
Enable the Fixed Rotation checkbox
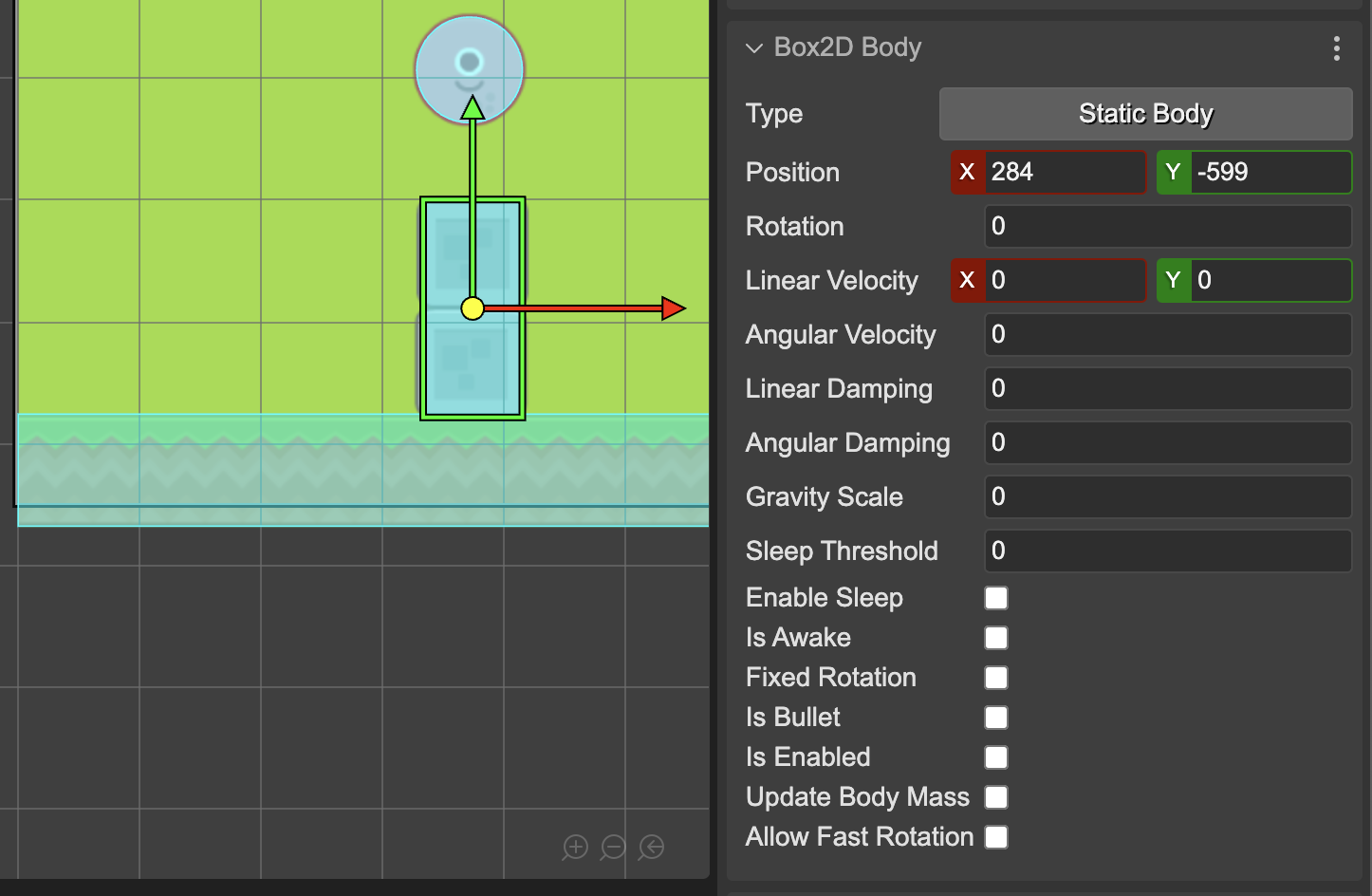pyautogui.click(x=996, y=678)
